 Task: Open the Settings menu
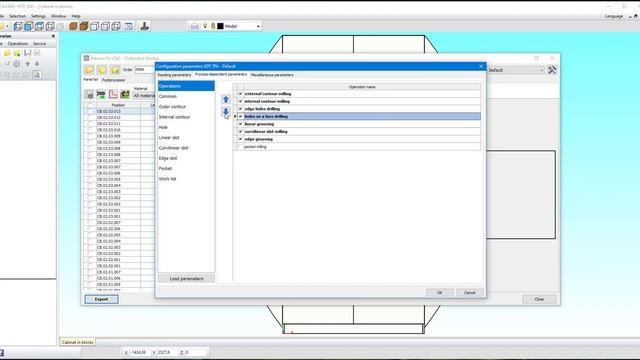pyautogui.click(x=38, y=16)
